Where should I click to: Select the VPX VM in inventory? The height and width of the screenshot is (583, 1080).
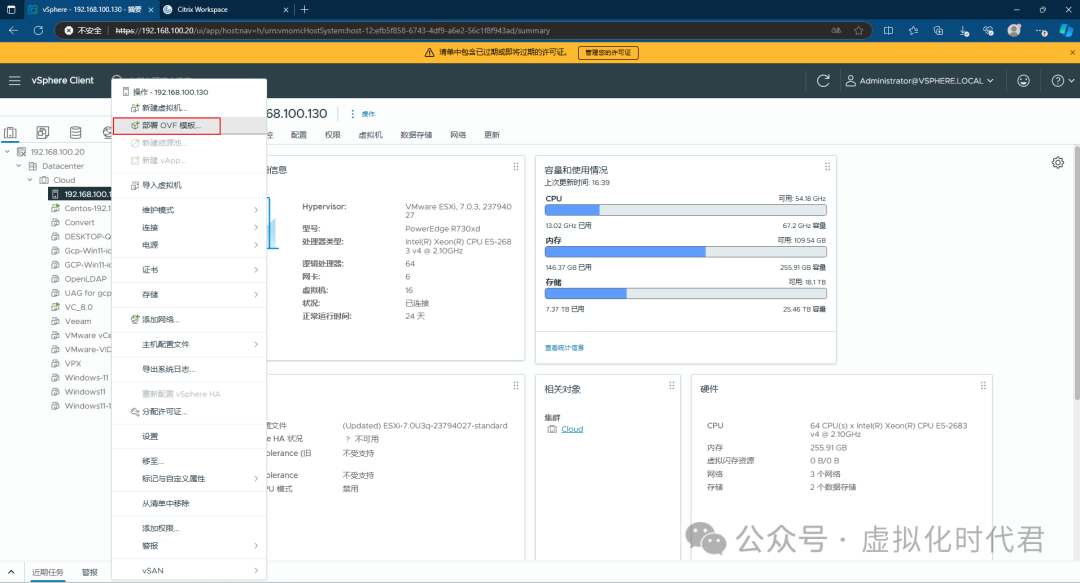[73, 364]
